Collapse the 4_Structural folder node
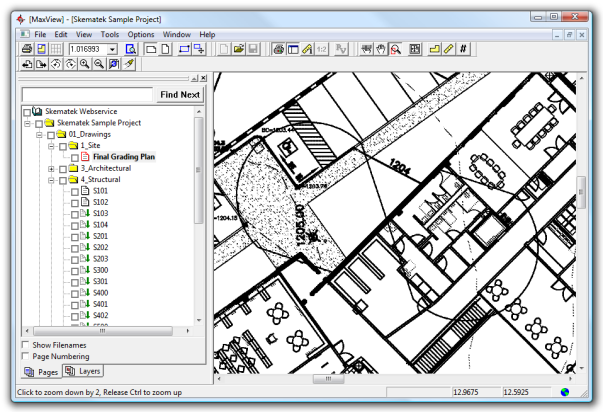 coord(50,179)
